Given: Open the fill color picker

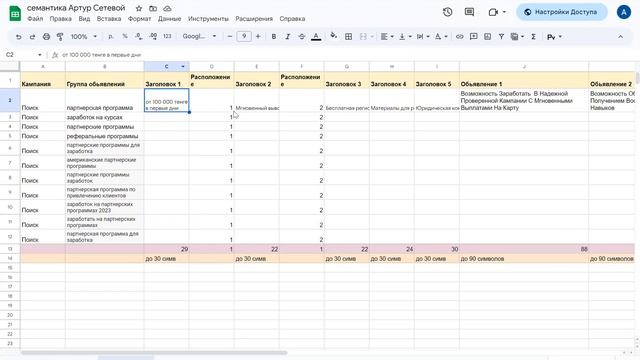Looking at the screenshot, I should tap(333, 36).
